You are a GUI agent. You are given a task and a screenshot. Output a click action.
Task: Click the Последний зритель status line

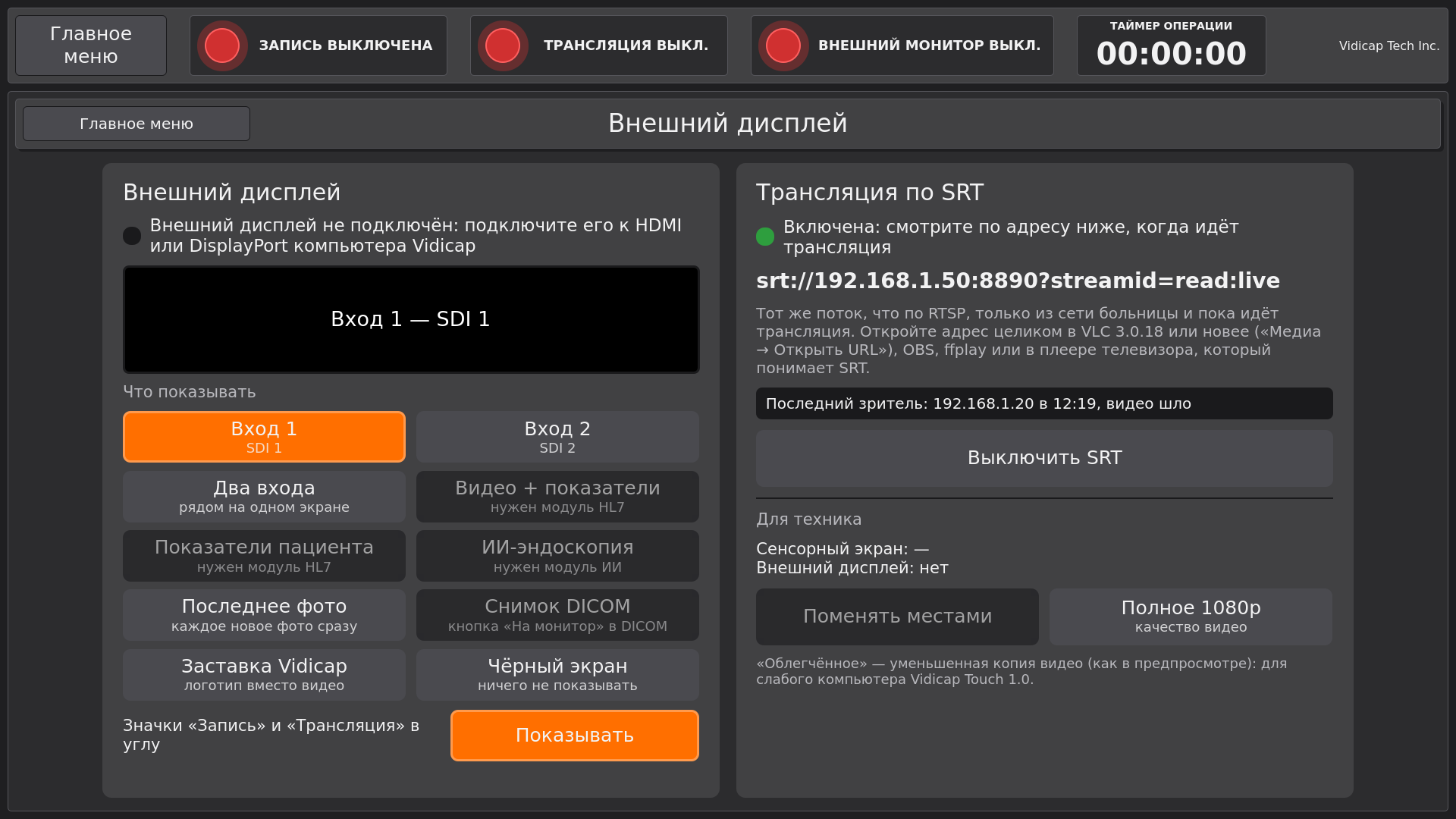click(x=1044, y=403)
